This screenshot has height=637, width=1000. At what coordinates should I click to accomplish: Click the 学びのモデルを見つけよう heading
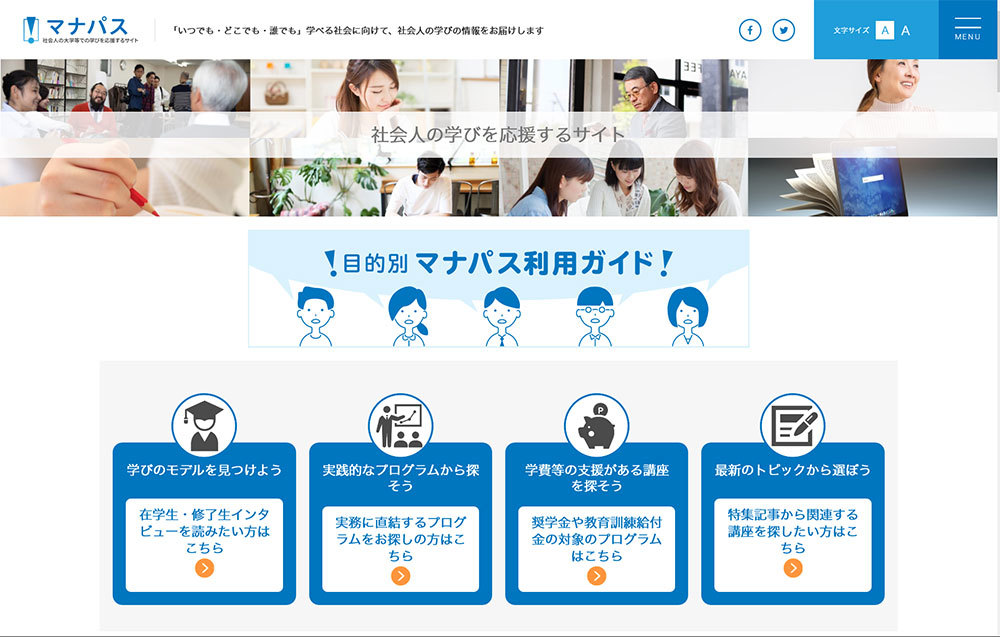[x=204, y=470]
